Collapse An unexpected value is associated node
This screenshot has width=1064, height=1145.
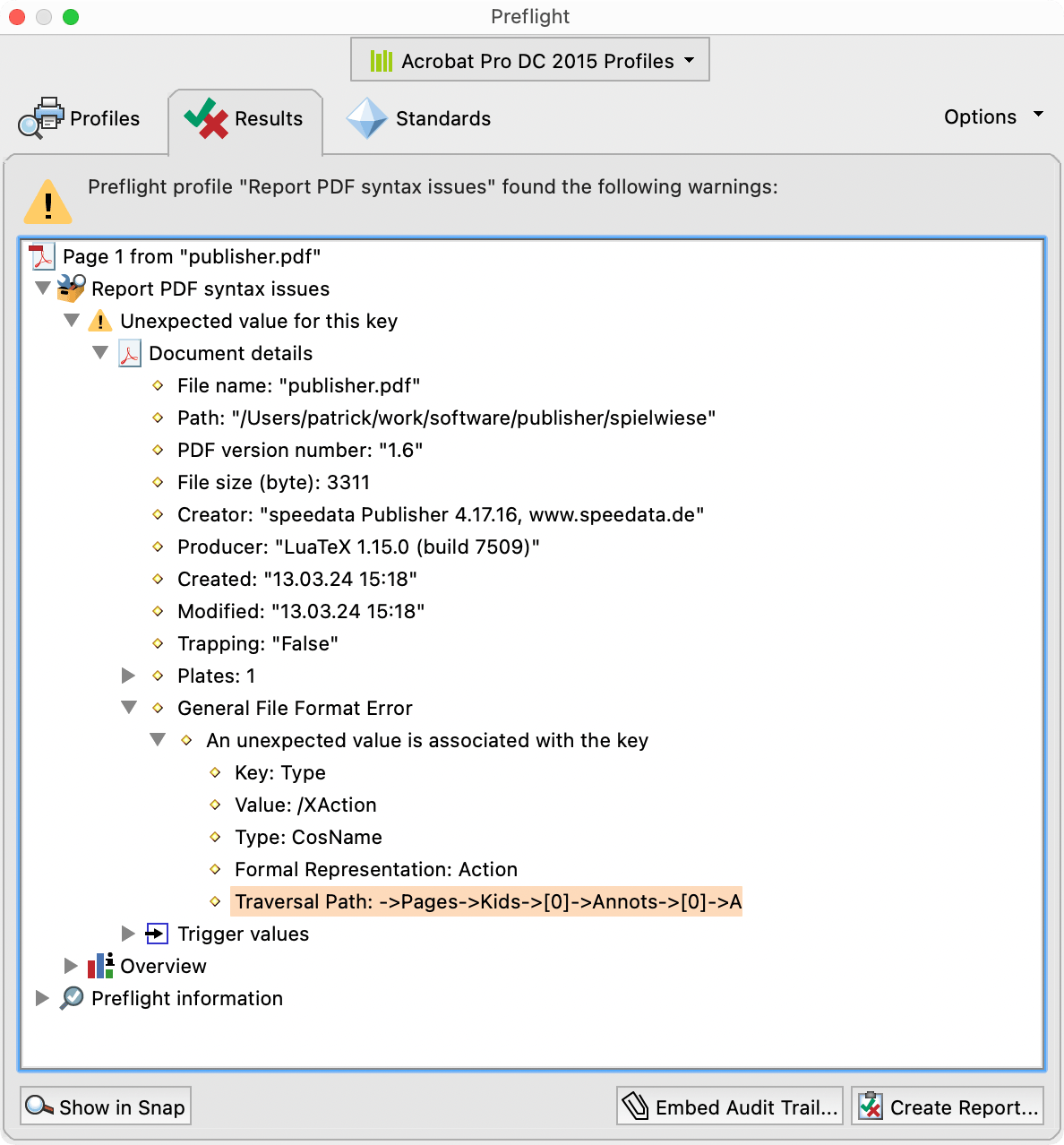tap(158, 740)
